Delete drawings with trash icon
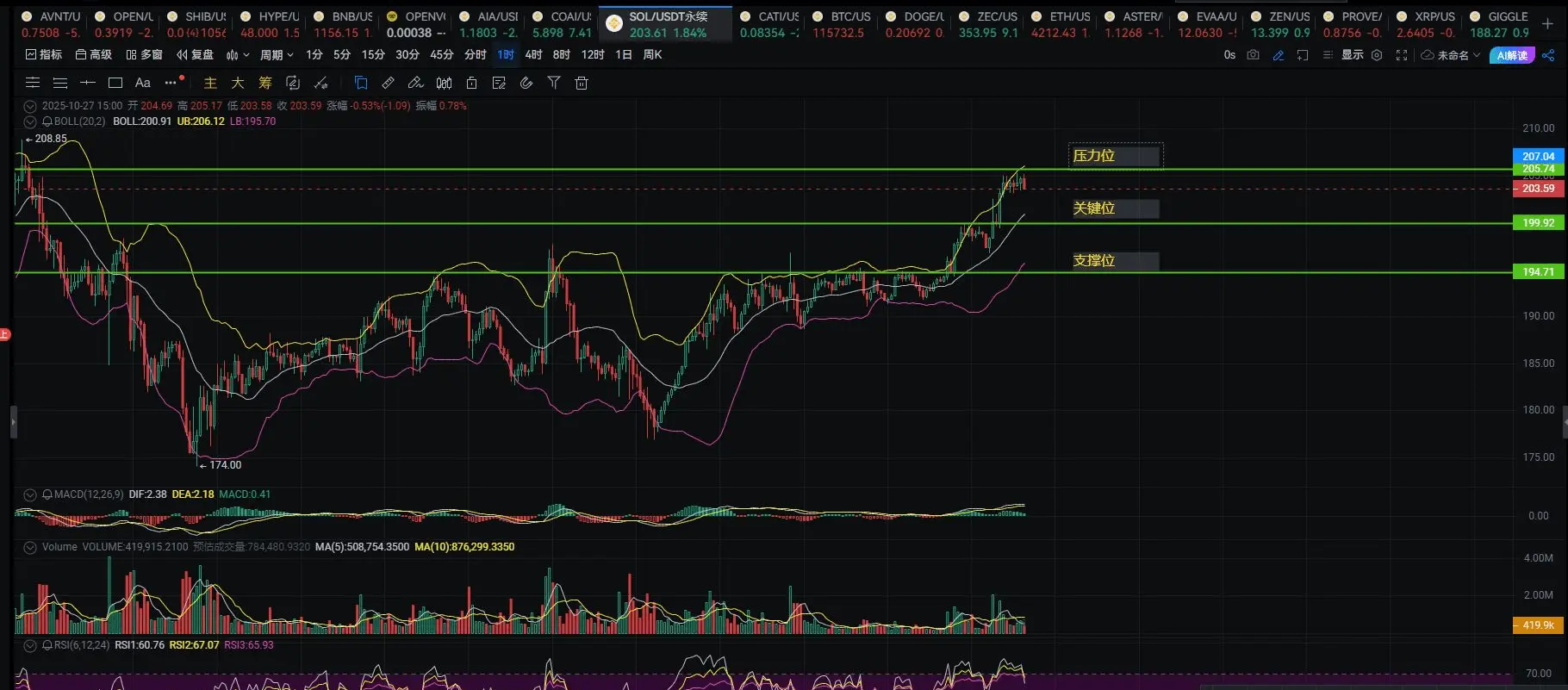The width and height of the screenshot is (1568, 690). pos(582,83)
